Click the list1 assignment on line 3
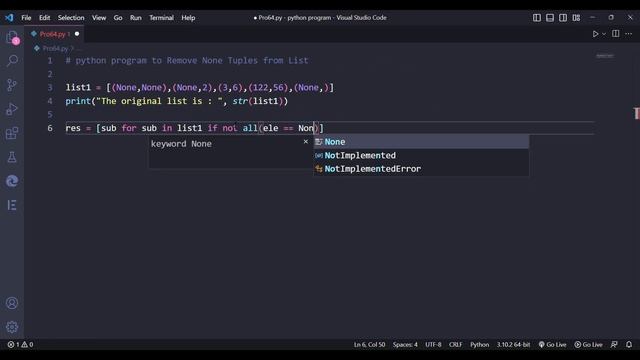This screenshot has height=360, width=640. point(200,87)
